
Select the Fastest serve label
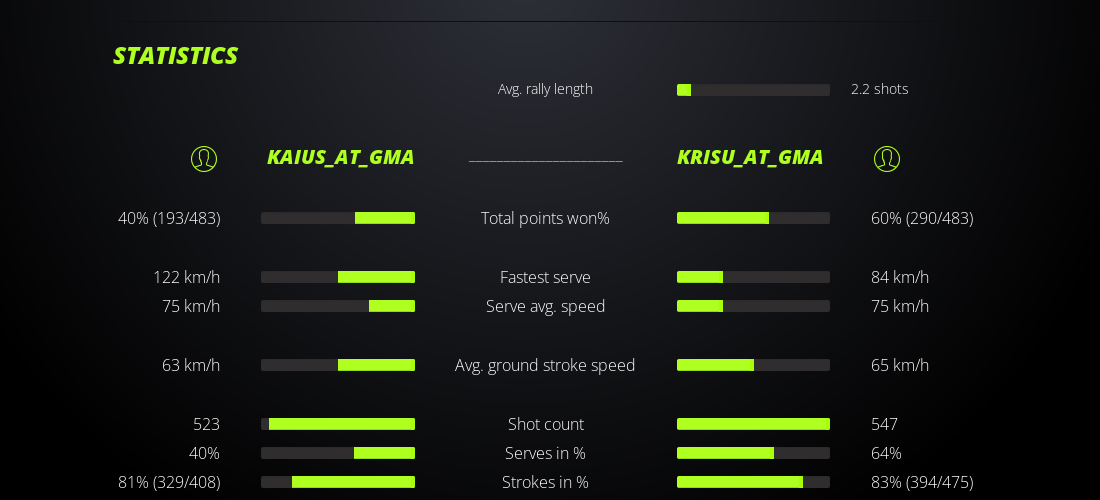(x=545, y=277)
